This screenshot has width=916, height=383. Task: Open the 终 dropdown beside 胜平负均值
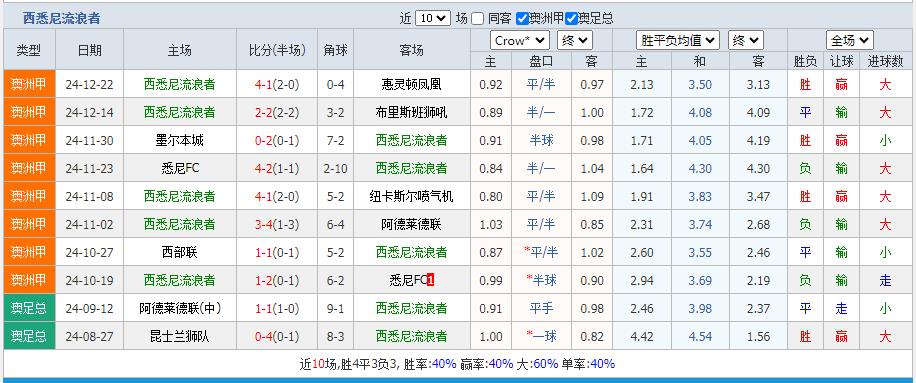[746, 40]
